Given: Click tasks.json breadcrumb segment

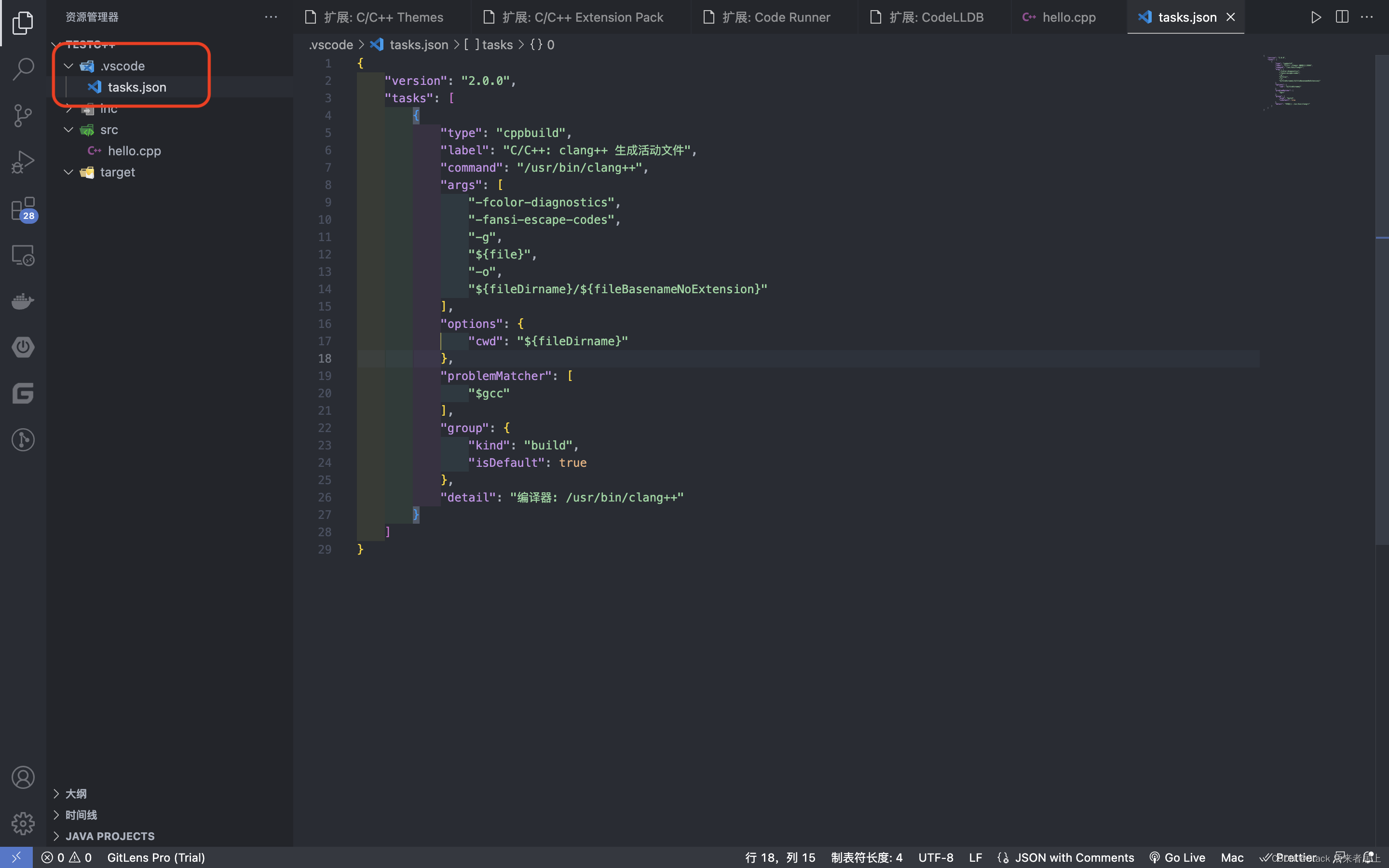Looking at the screenshot, I should tap(409, 45).
